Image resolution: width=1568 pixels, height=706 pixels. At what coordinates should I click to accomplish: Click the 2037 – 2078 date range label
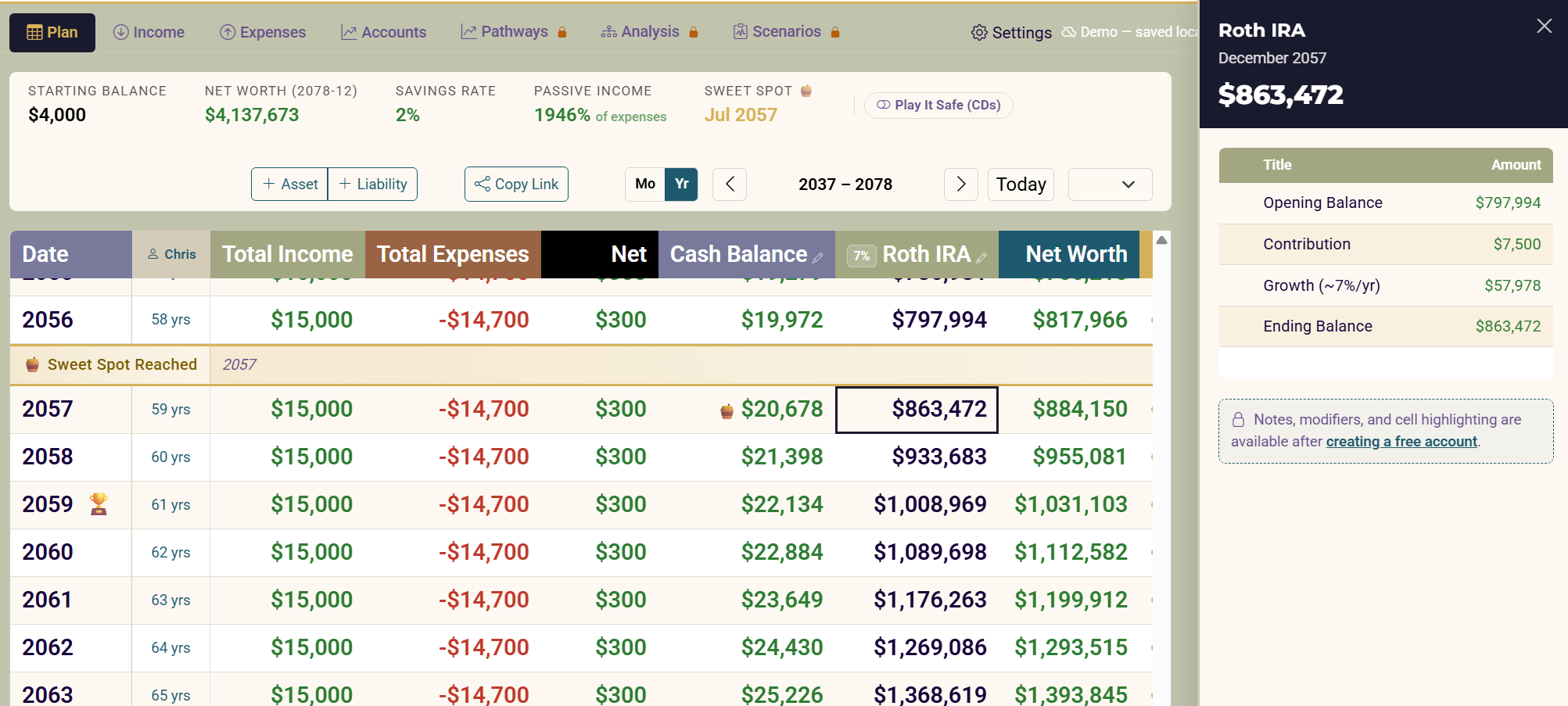pos(845,185)
